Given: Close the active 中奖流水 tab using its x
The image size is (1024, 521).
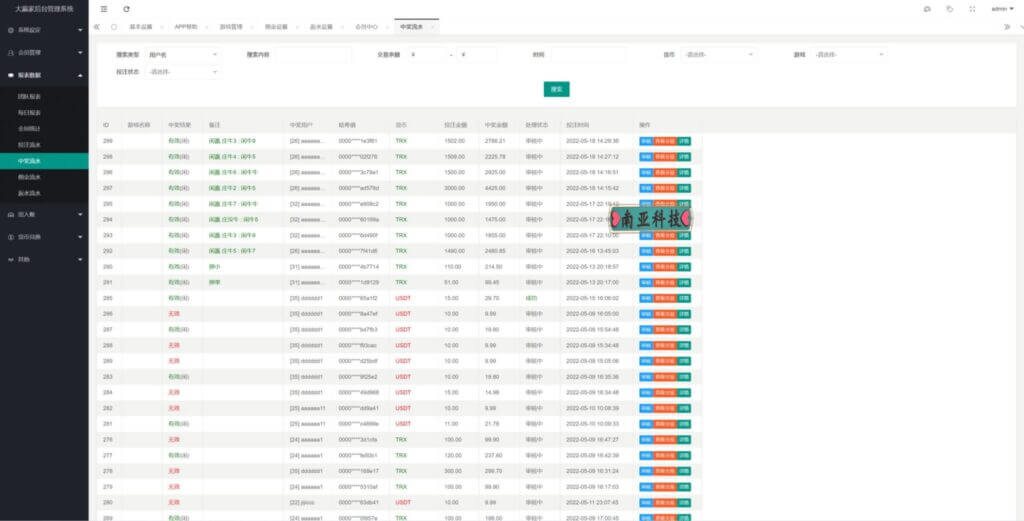Looking at the screenshot, I should point(432,27).
